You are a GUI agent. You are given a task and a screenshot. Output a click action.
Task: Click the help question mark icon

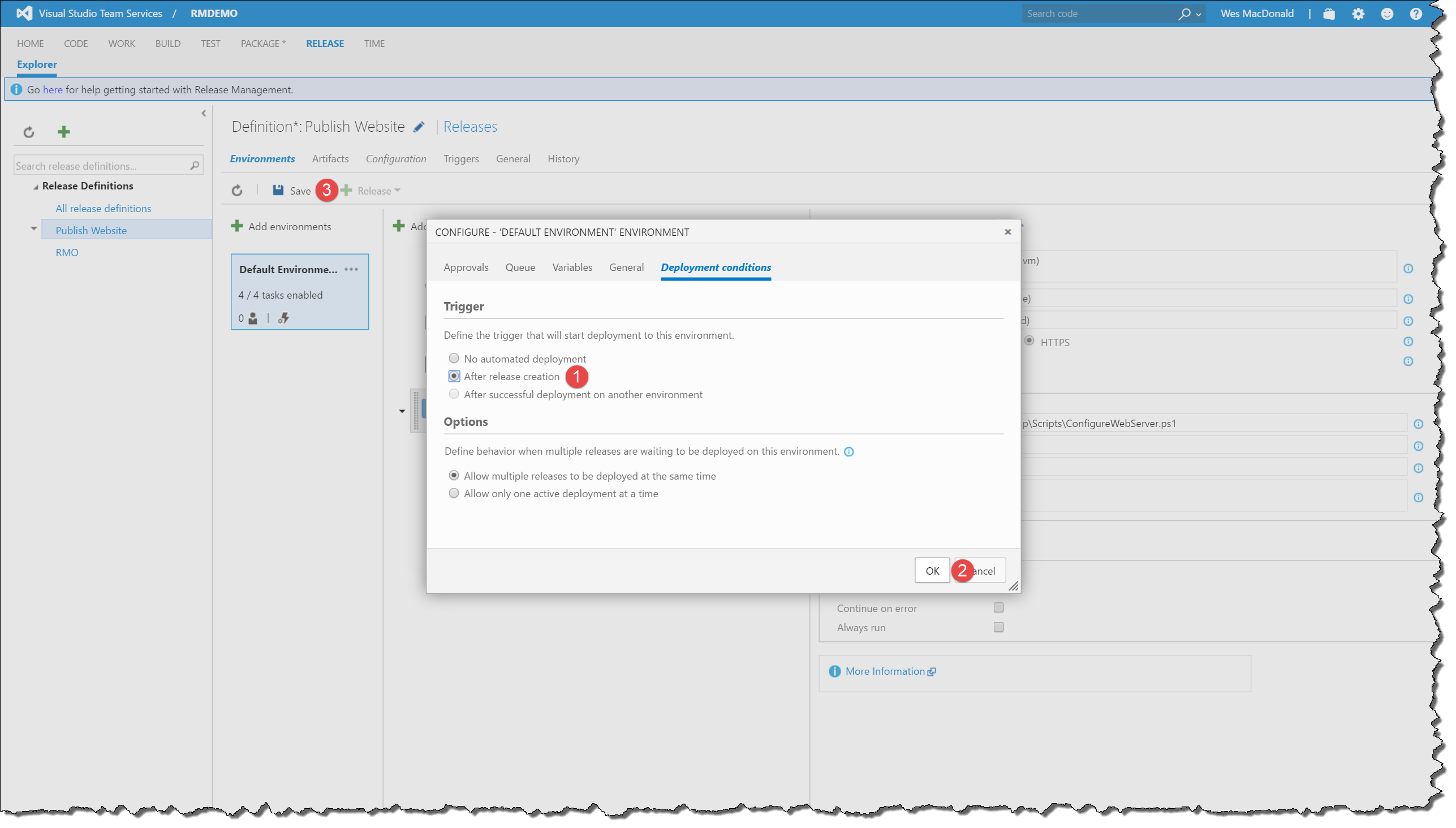pos(1416,14)
